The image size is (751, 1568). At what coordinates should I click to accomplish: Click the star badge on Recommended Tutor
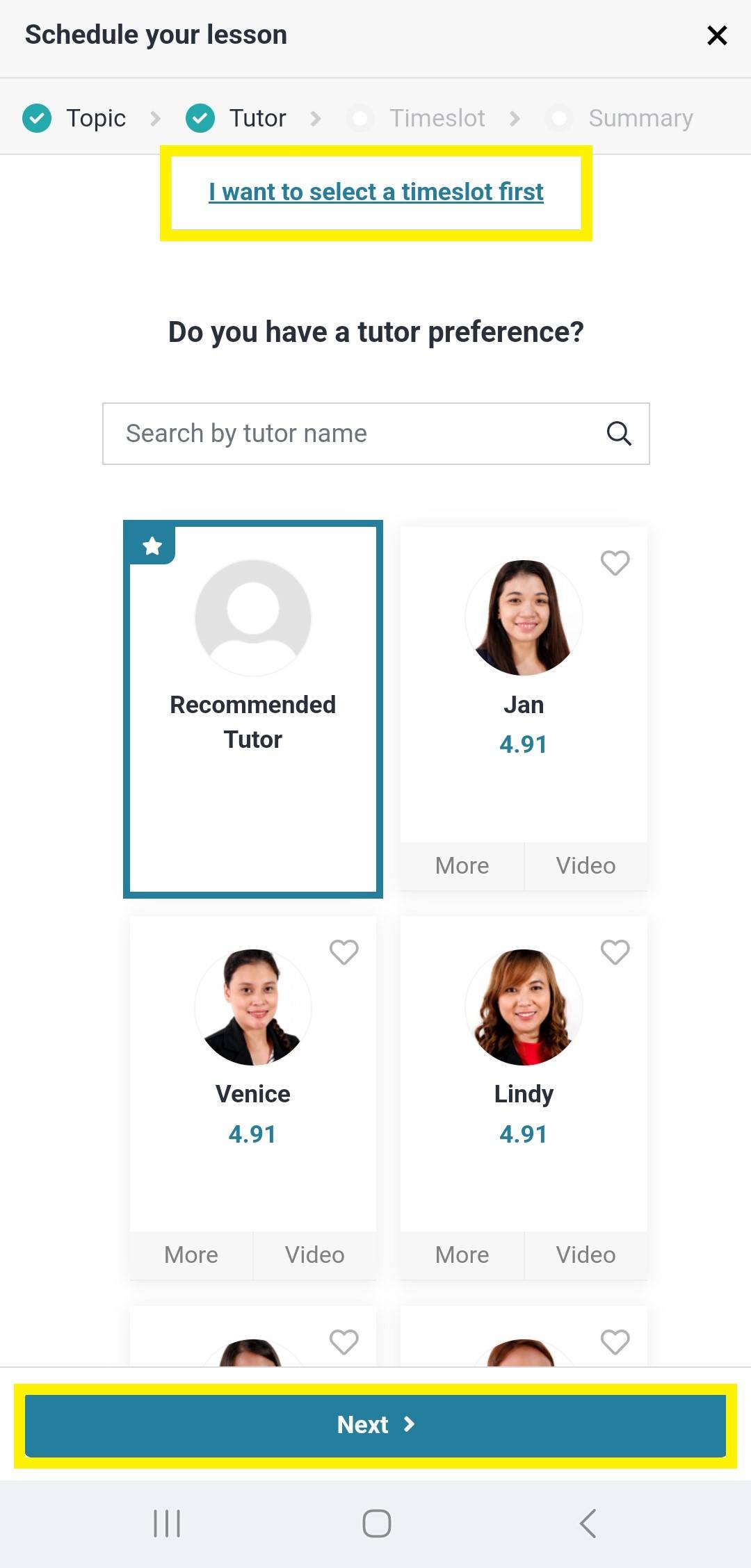click(152, 546)
